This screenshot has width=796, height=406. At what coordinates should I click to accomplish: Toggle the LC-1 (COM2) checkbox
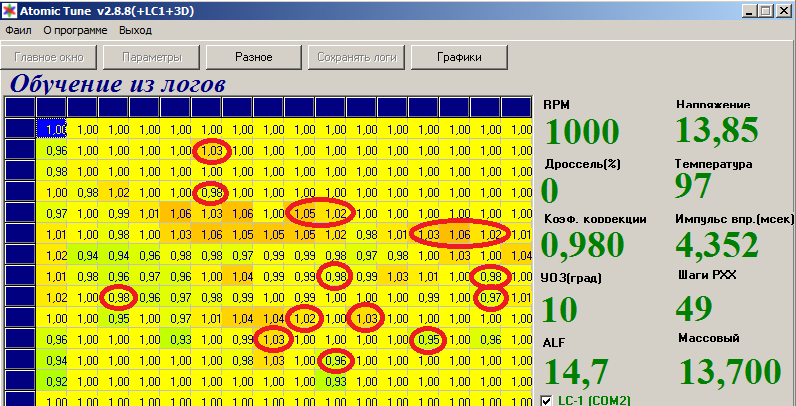pyautogui.click(x=546, y=400)
